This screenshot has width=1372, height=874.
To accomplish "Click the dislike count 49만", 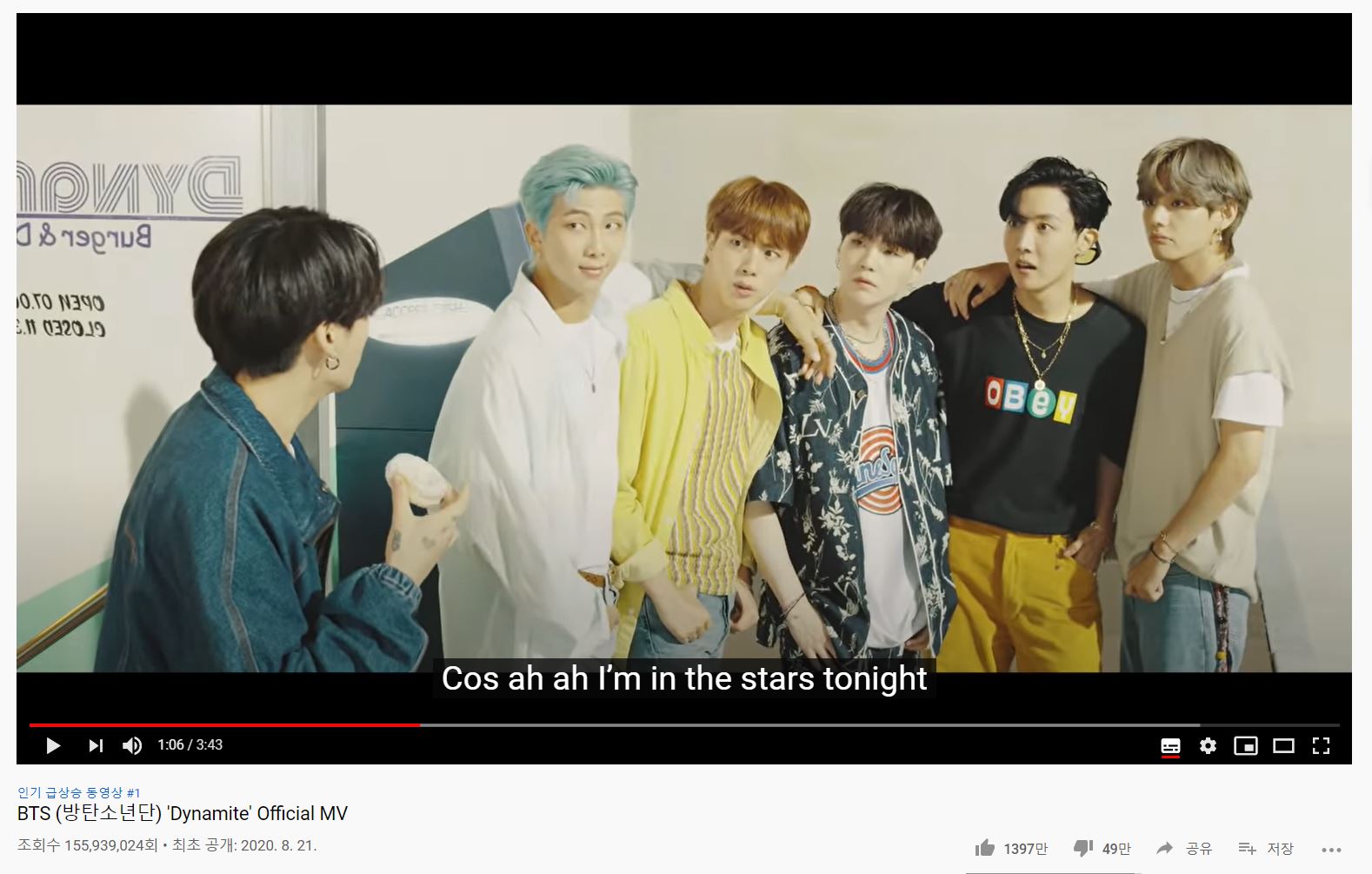I will [1116, 849].
